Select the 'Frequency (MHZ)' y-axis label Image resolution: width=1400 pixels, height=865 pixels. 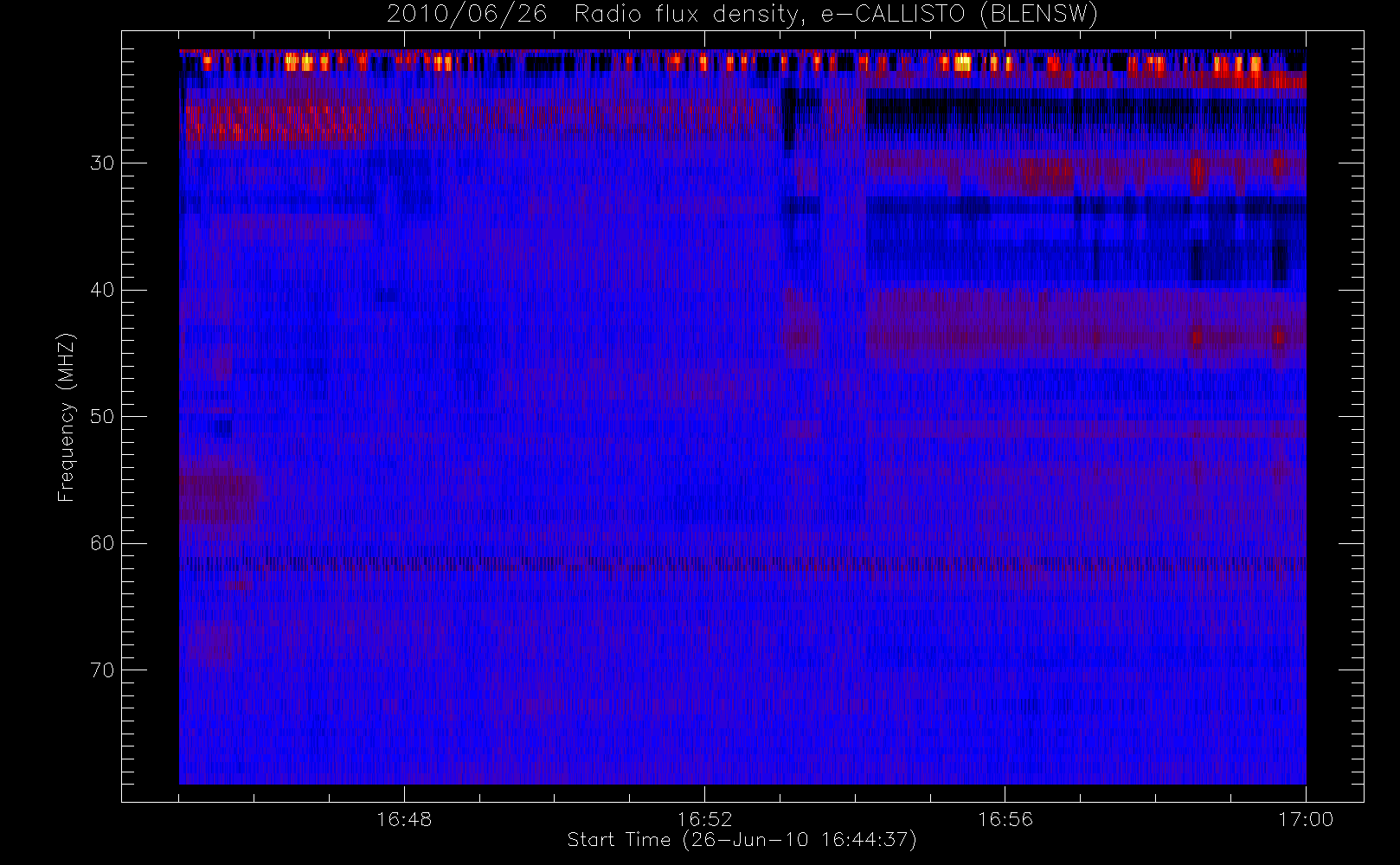66,417
